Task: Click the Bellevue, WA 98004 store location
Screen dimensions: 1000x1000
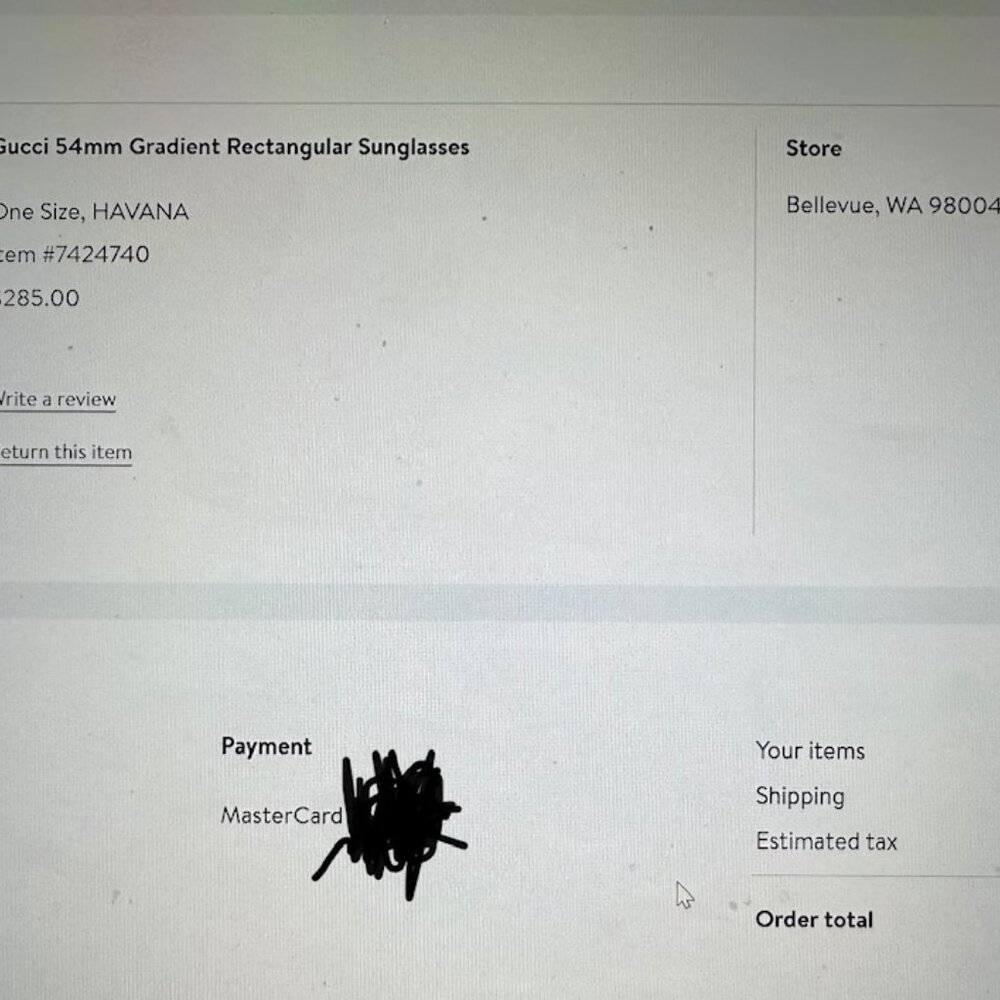Action: 893,205
